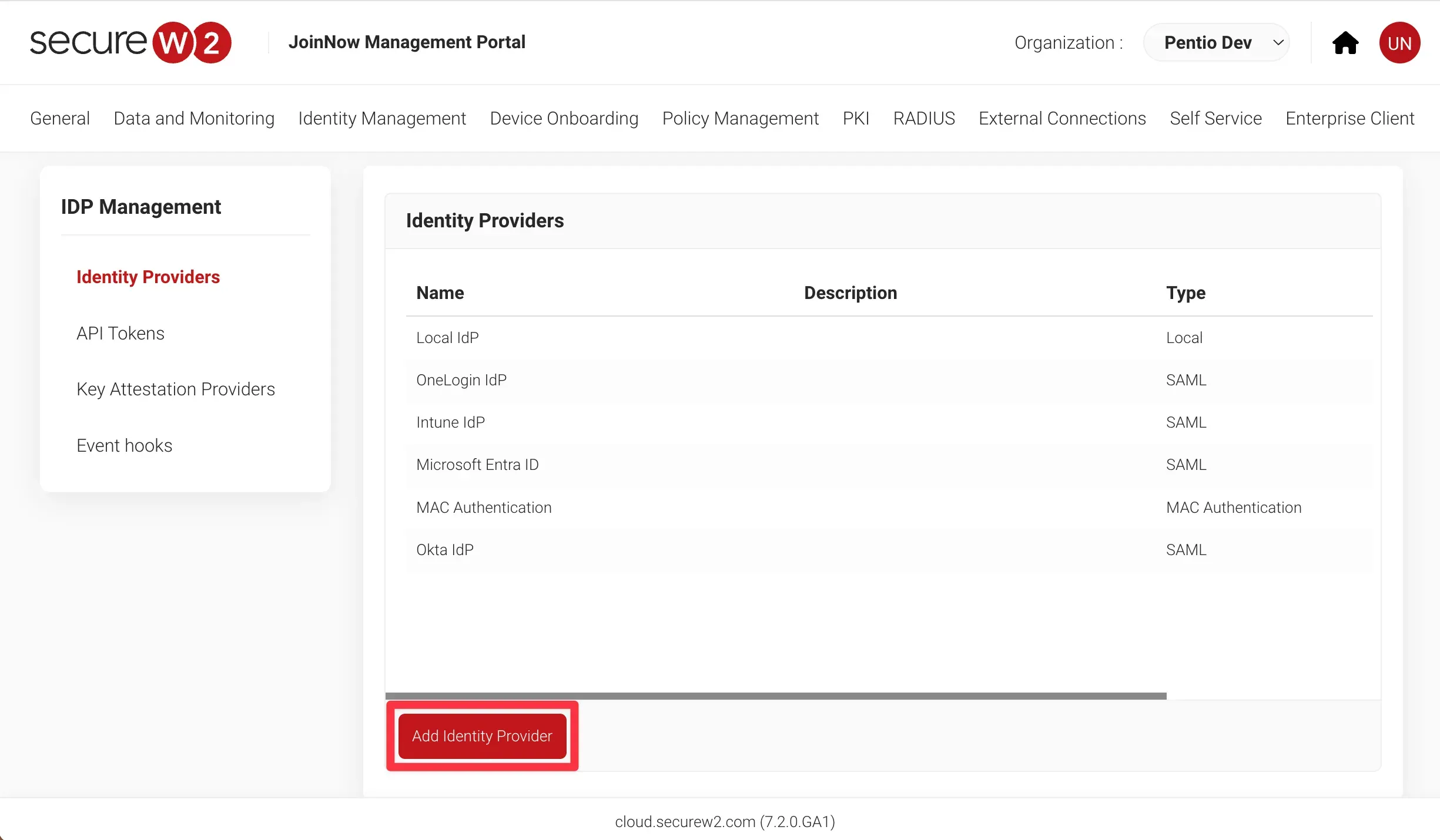Open the UN user avatar menu
Viewport: 1440px width, 840px height.
[1399, 42]
